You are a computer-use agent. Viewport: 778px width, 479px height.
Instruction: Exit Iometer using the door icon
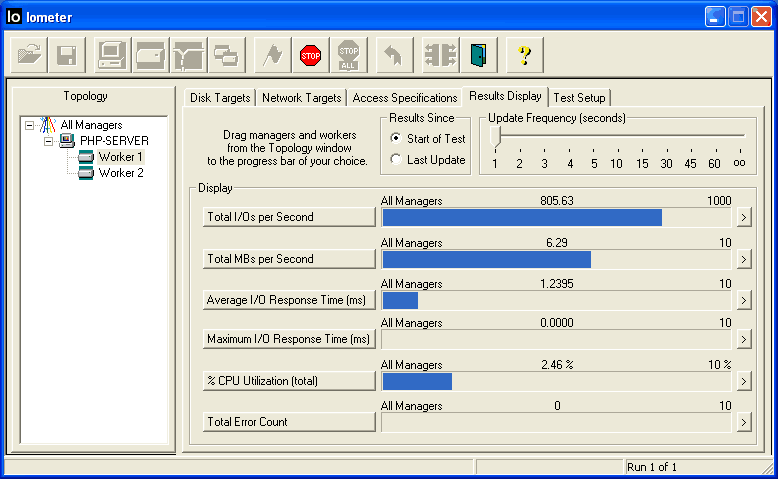click(478, 55)
